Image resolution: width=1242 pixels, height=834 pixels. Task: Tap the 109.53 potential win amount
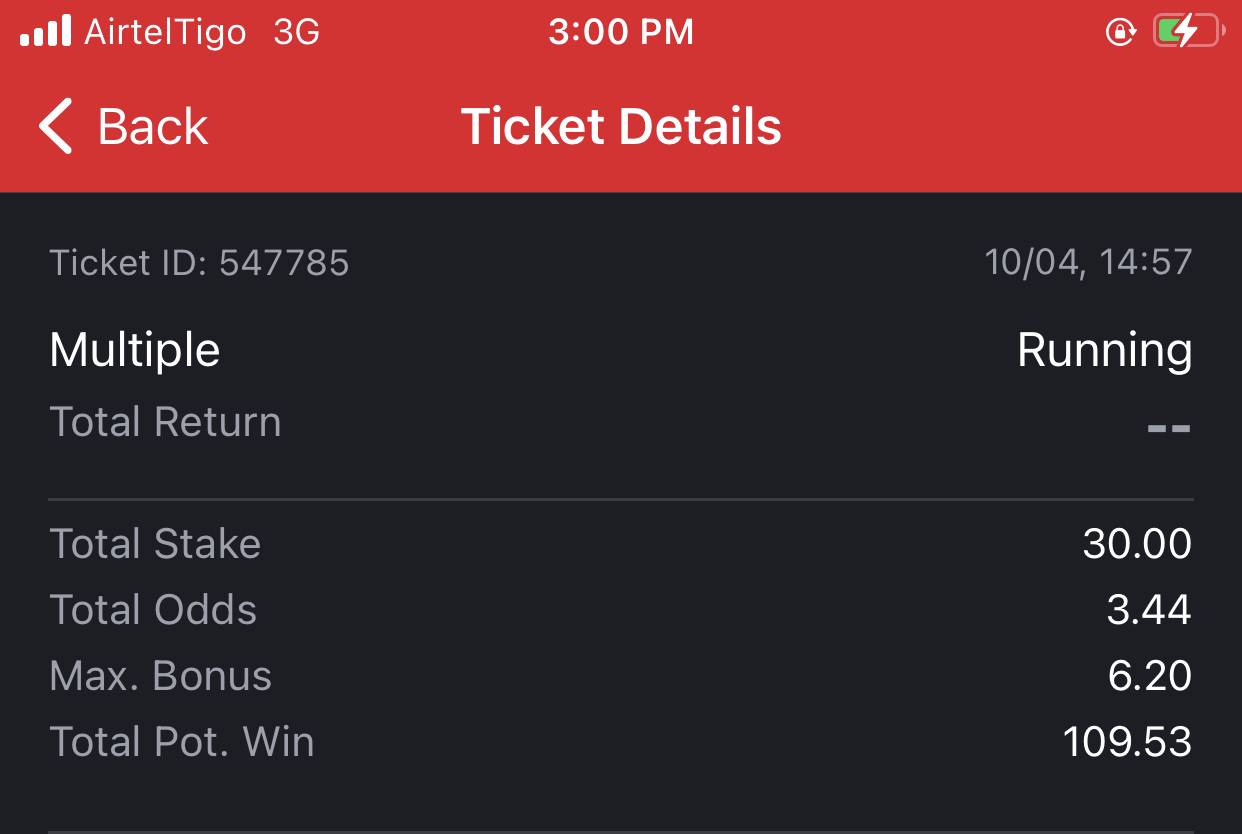(1127, 742)
